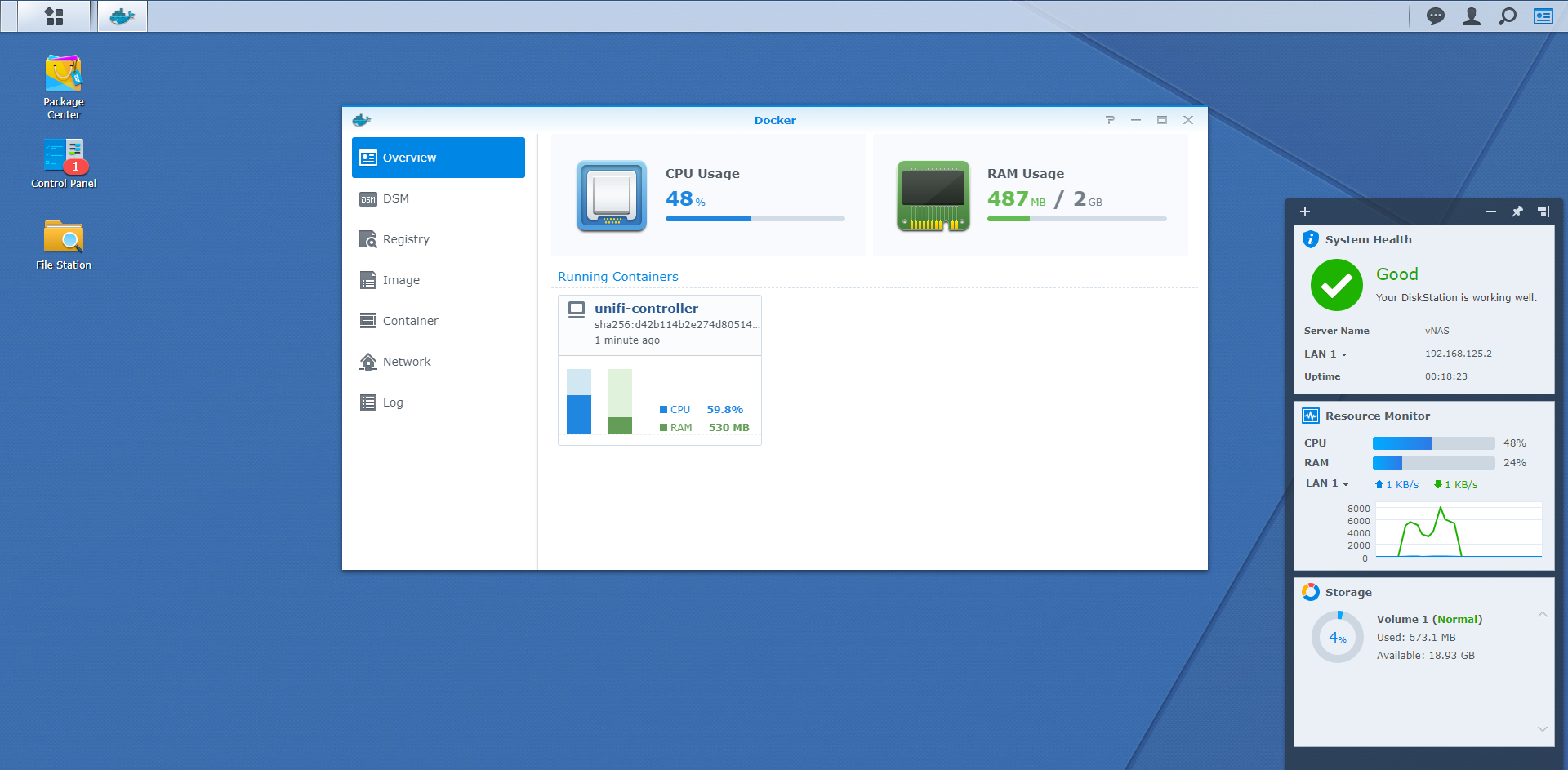This screenshot has width=1568, height=770.
Task: Maximize the Docker window
Action: pyautogui.click(x=1162, y=120)
